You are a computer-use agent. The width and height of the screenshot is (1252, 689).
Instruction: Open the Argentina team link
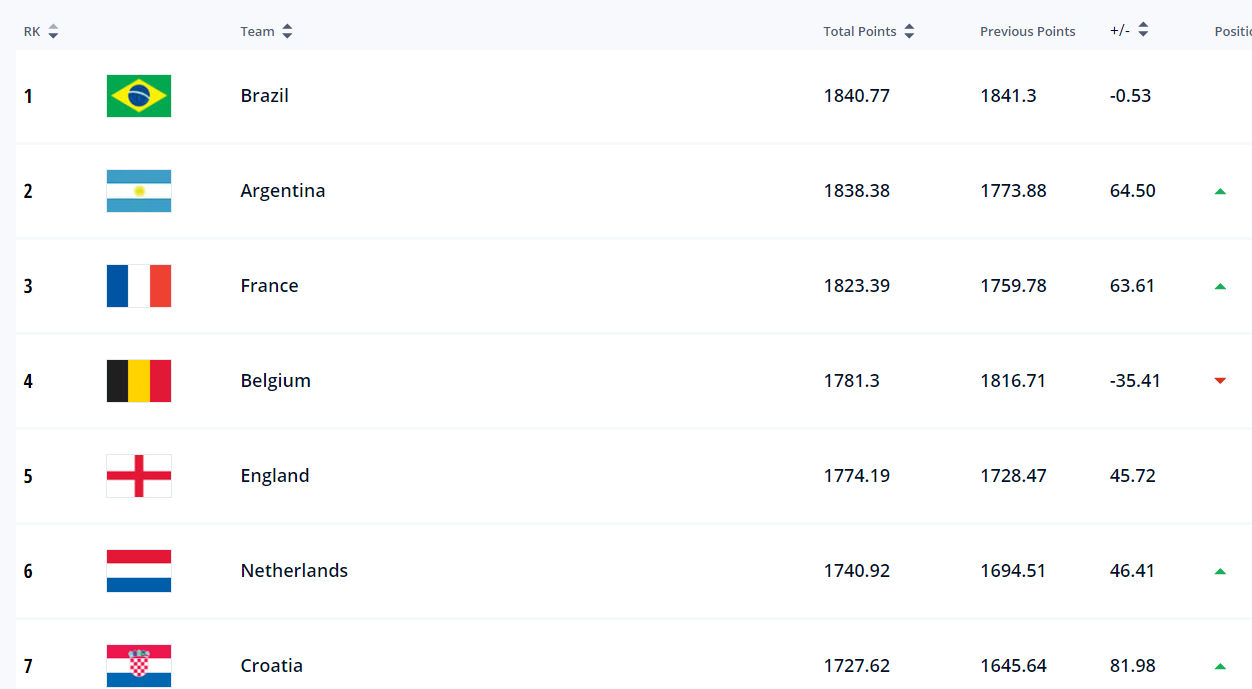[283, 191]
